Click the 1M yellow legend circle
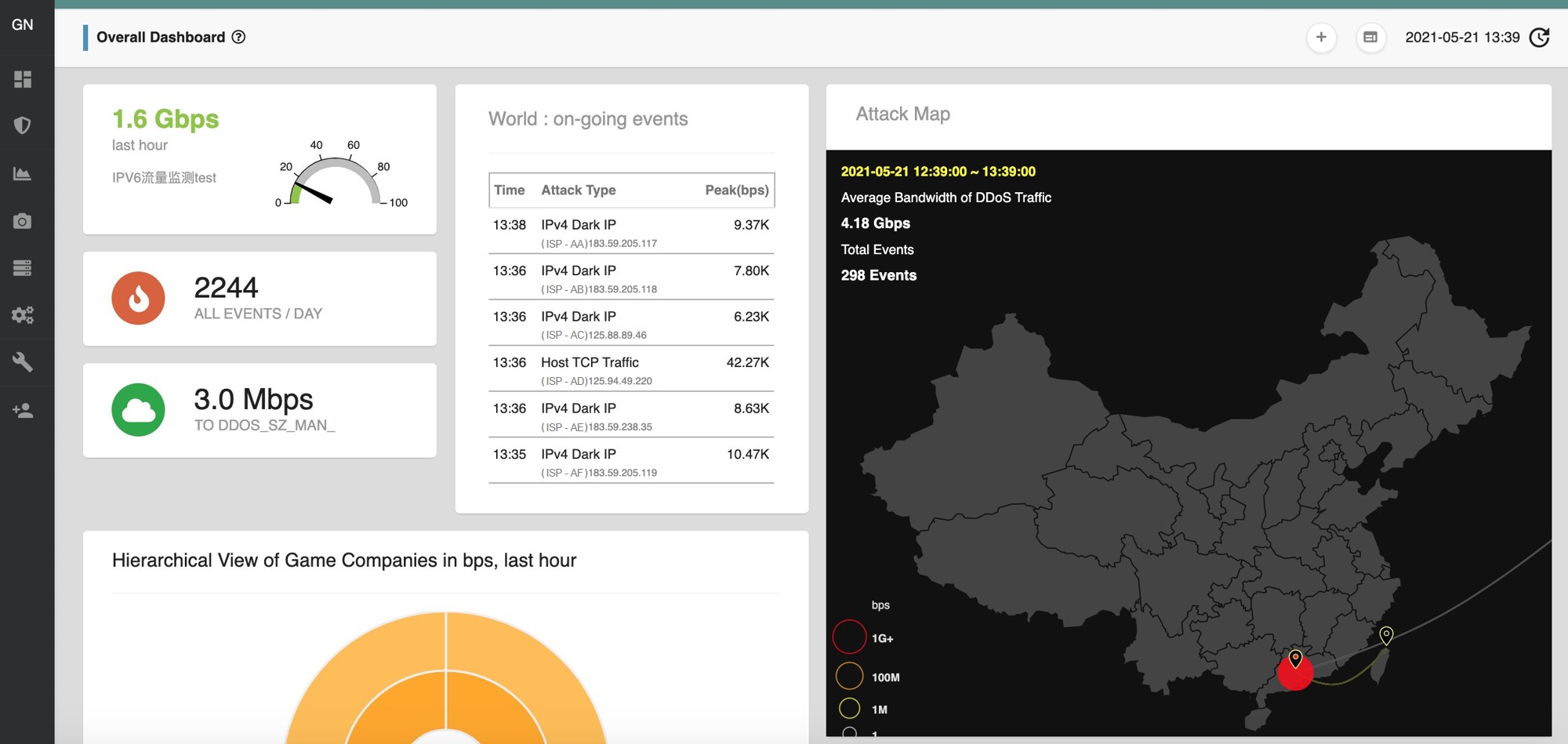1568x744 pixels. [x=849, y=708]
